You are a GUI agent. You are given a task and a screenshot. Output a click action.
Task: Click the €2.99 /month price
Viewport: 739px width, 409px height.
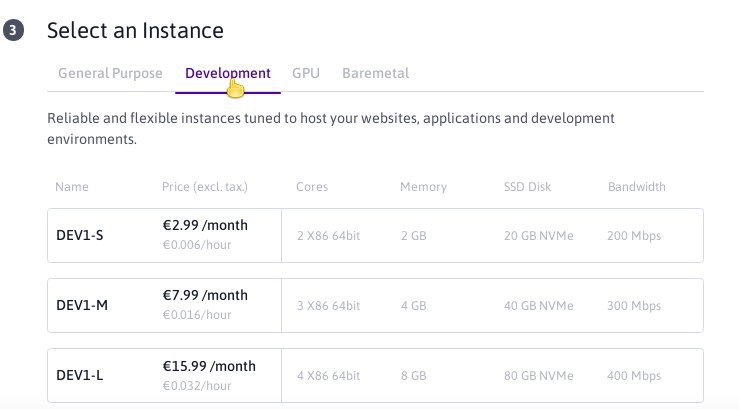(205, 225)
